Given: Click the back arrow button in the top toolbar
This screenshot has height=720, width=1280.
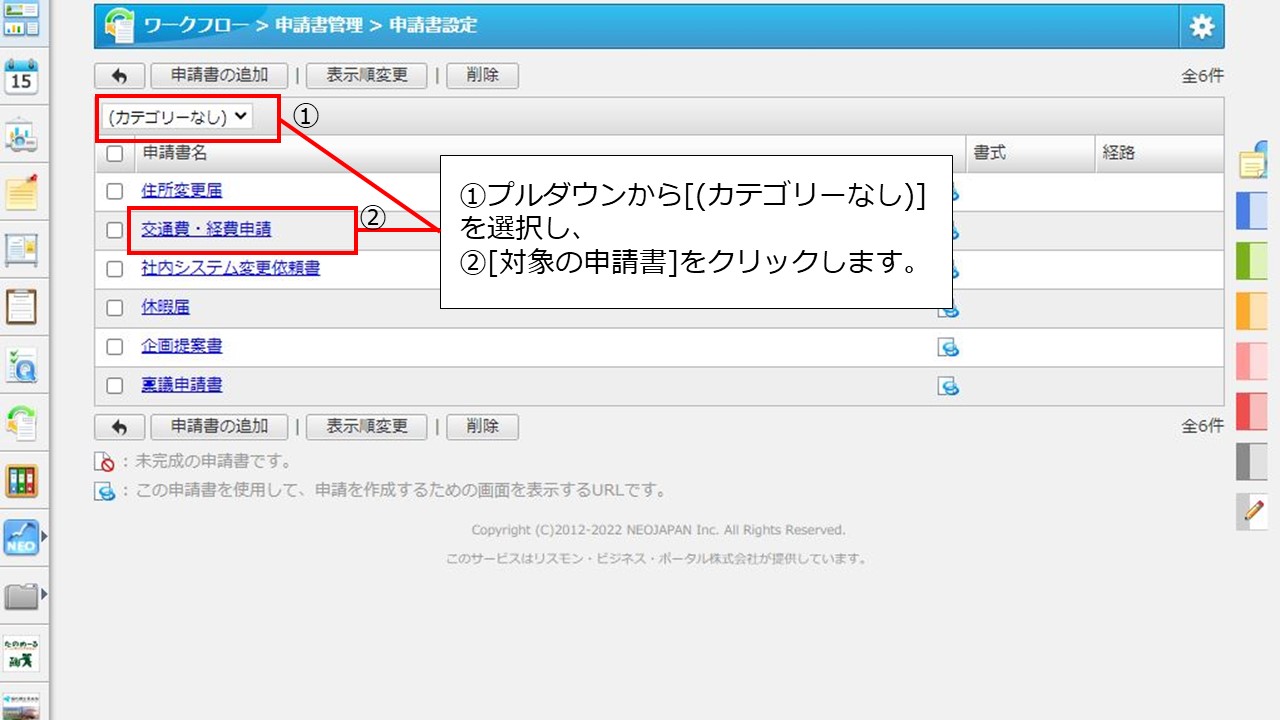Looking at the screenshot, I should click(x=119, y=75).
